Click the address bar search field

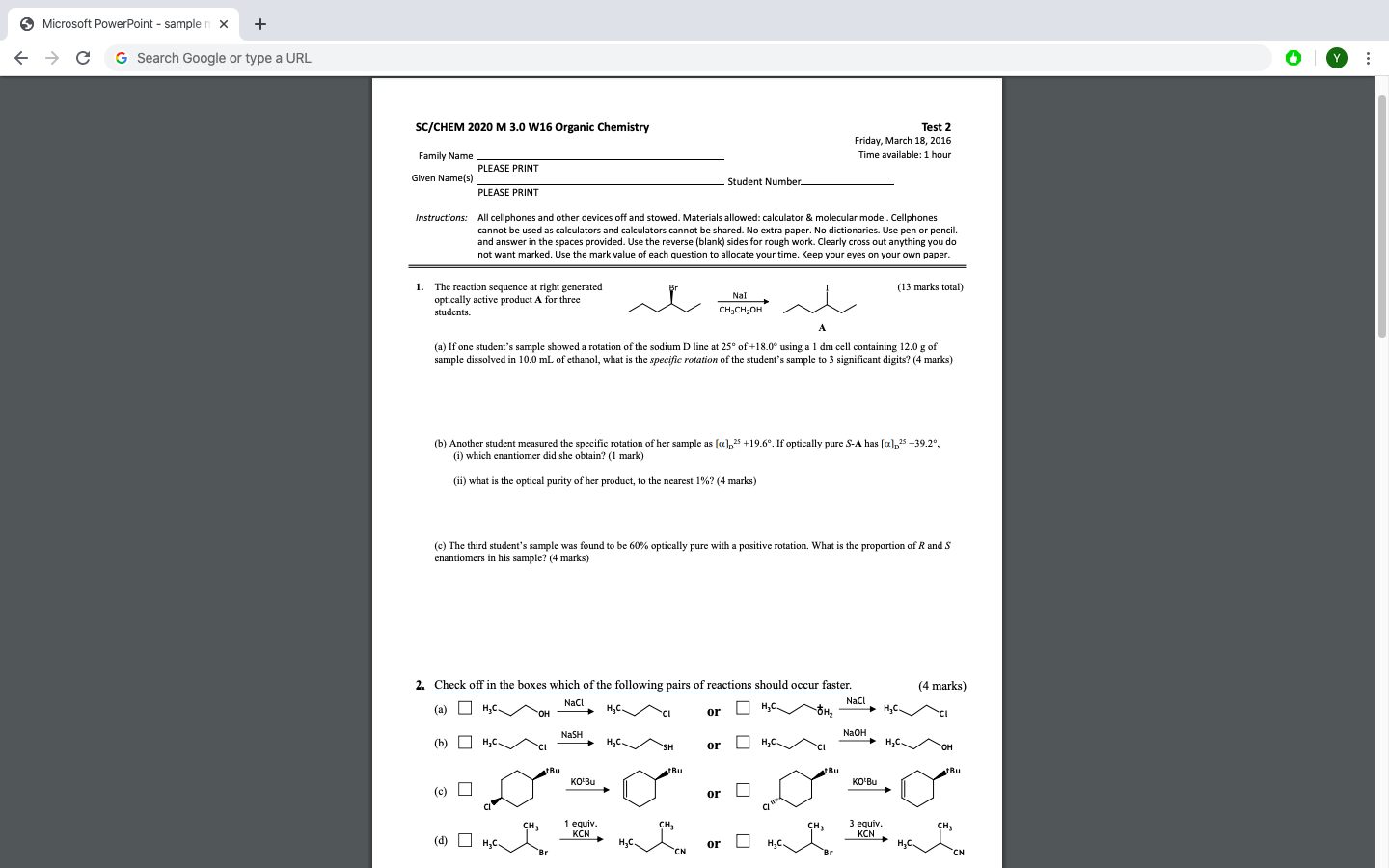687,58
